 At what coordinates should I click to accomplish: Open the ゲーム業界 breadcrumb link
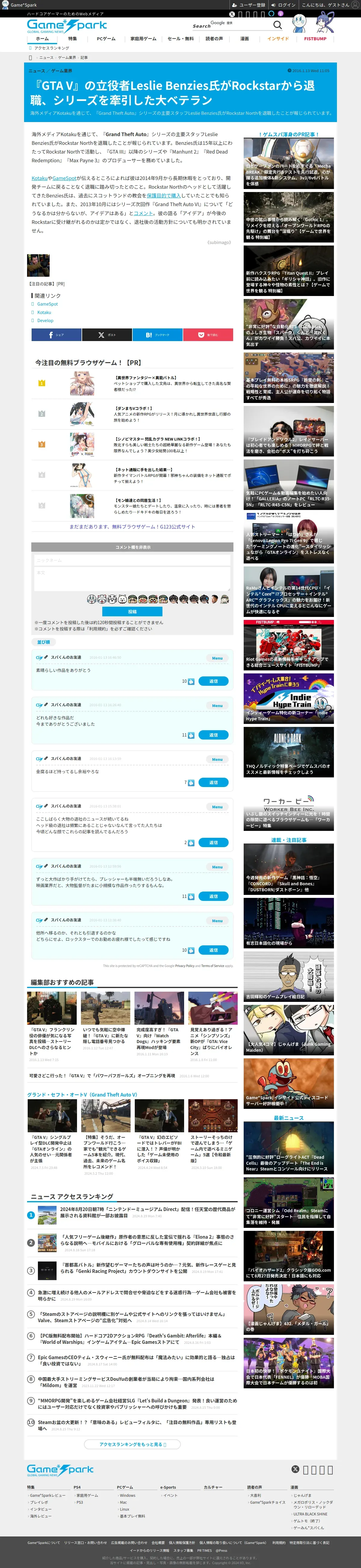click(67, 57)
